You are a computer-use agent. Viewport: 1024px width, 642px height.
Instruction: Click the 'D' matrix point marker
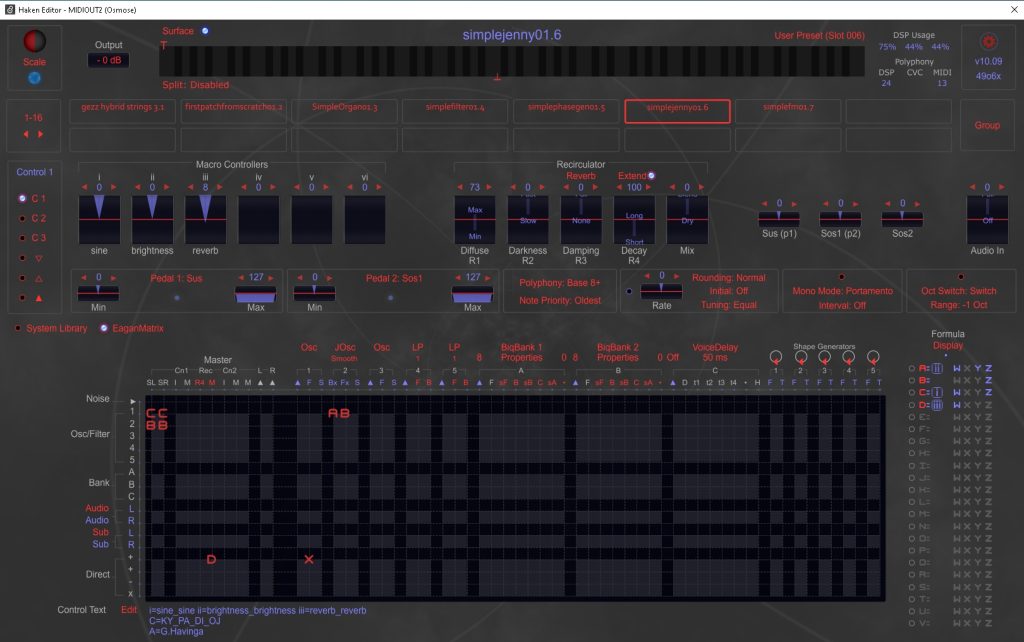tap(211, 559)
